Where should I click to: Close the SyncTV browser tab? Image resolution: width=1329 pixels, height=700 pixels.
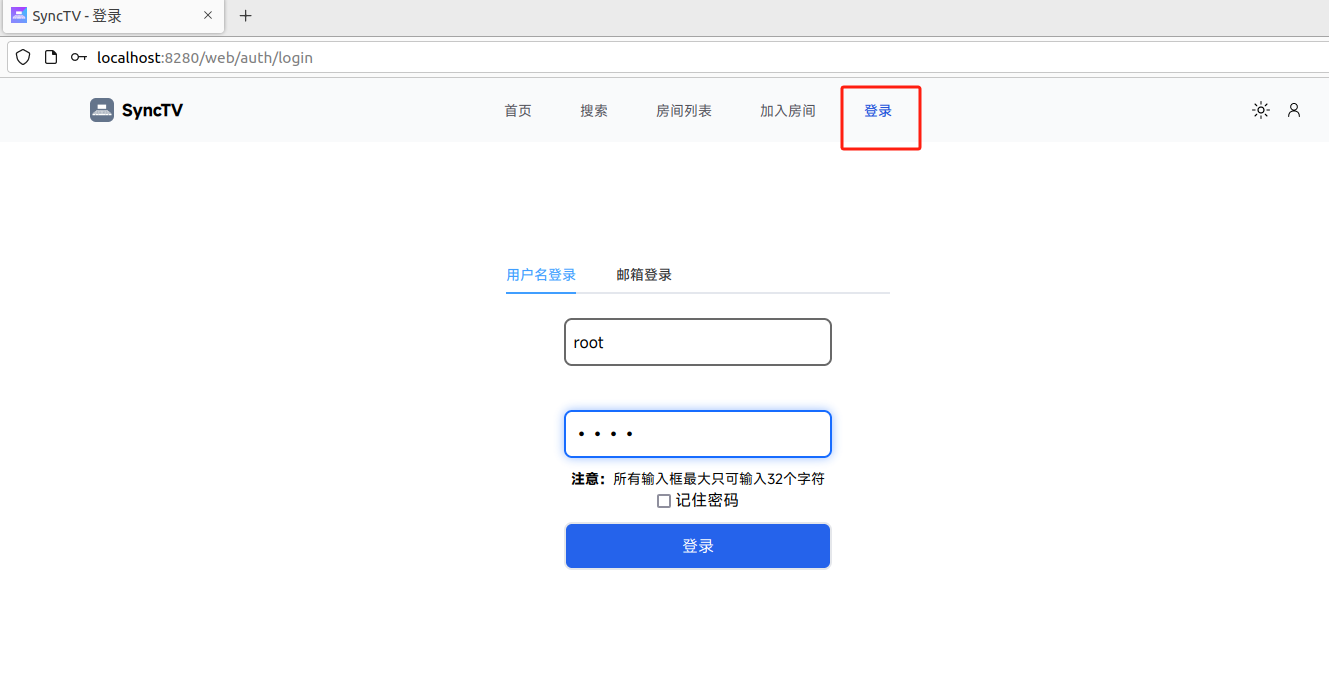coord(208,16)
